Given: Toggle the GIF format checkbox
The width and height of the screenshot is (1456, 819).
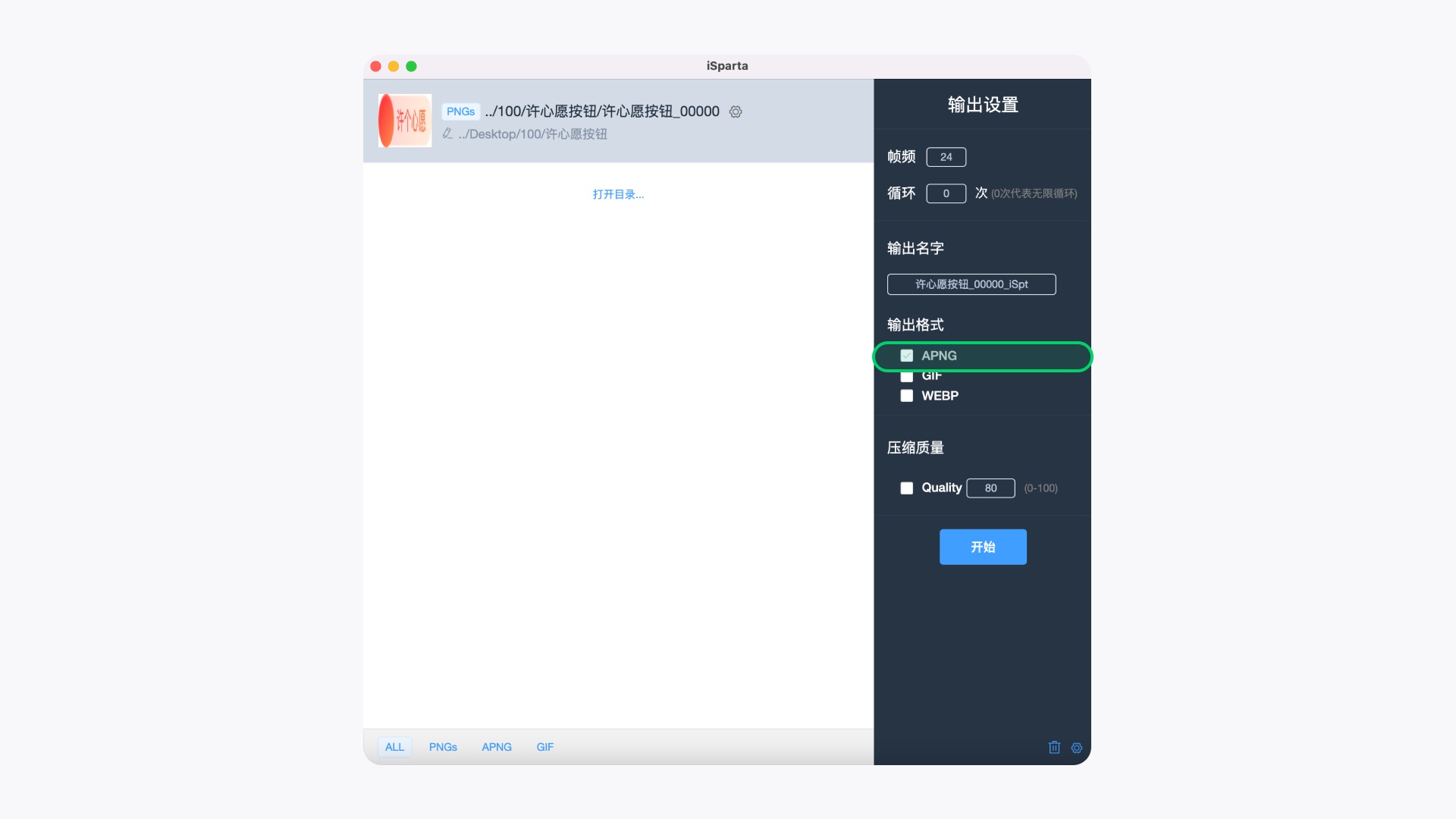Looking at the screenshot, I should pyautogui.click(x=906, y=375).
